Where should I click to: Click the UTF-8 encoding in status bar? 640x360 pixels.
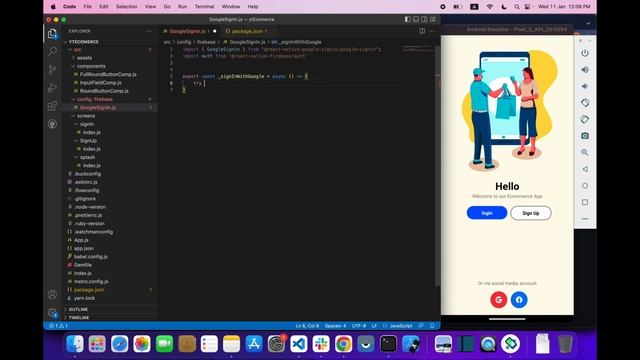coord(359,326)
